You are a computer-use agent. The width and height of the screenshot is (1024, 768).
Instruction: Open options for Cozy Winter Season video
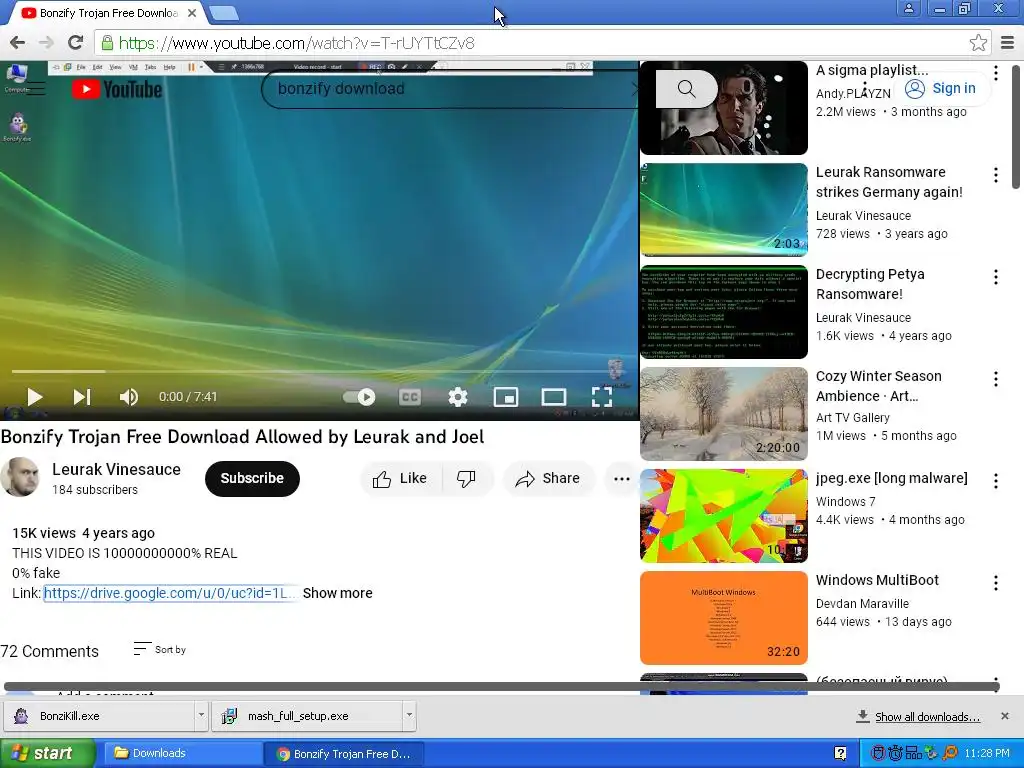pyautogui.click(x=995, y=379)
